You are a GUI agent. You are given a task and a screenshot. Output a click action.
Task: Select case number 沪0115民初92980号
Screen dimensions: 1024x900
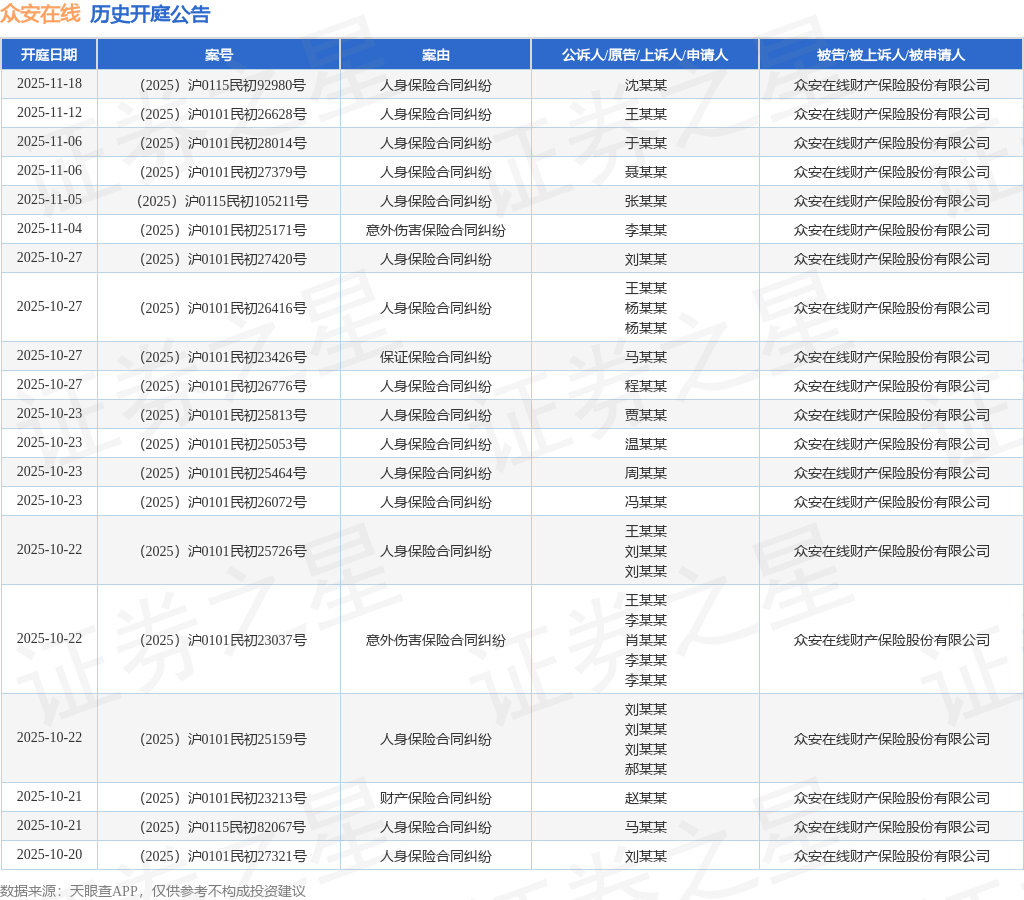[x=247, y=85]
